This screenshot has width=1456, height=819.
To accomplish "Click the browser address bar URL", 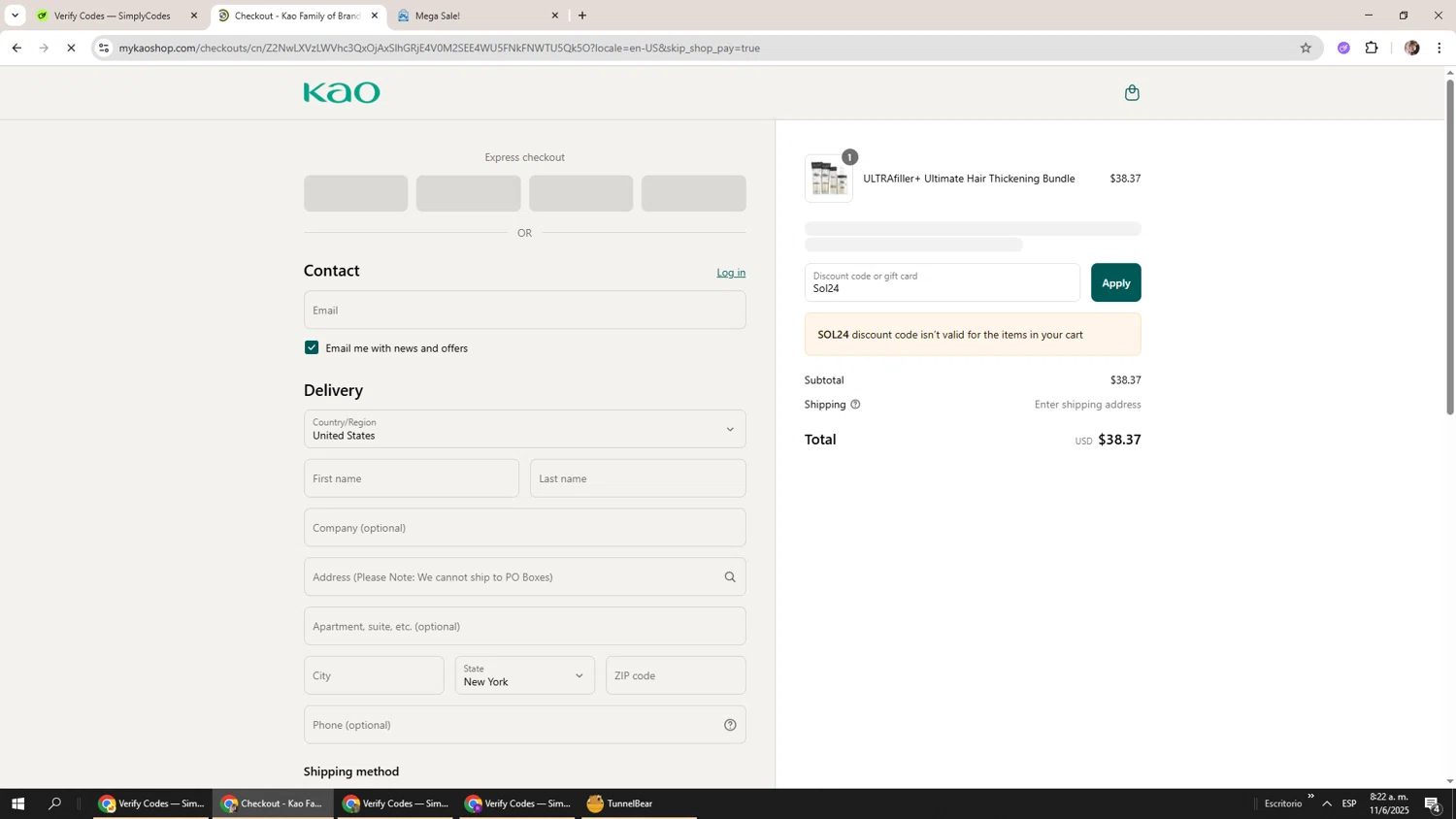I will pyautogui.click(x=440, y=48).
